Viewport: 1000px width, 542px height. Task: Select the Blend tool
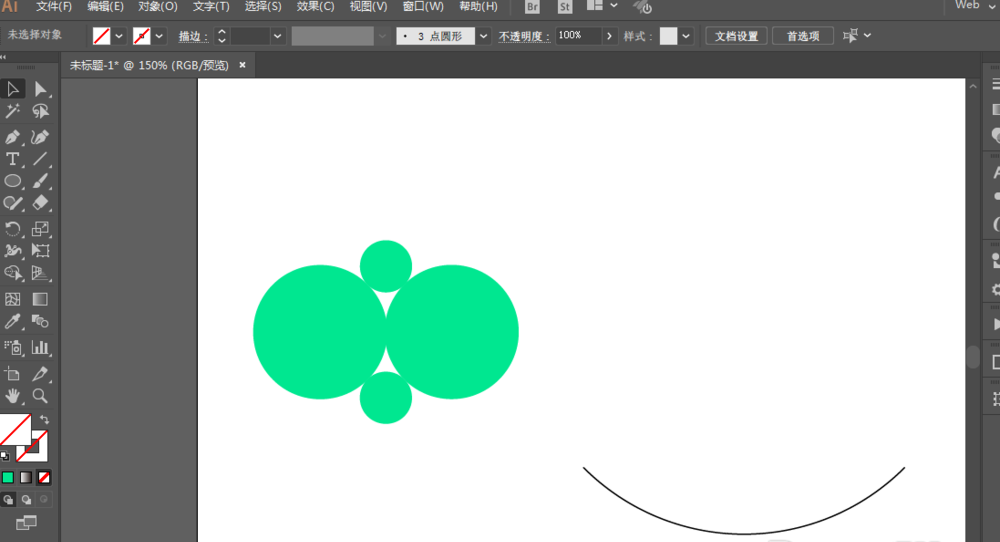click(x=40, y=321)
